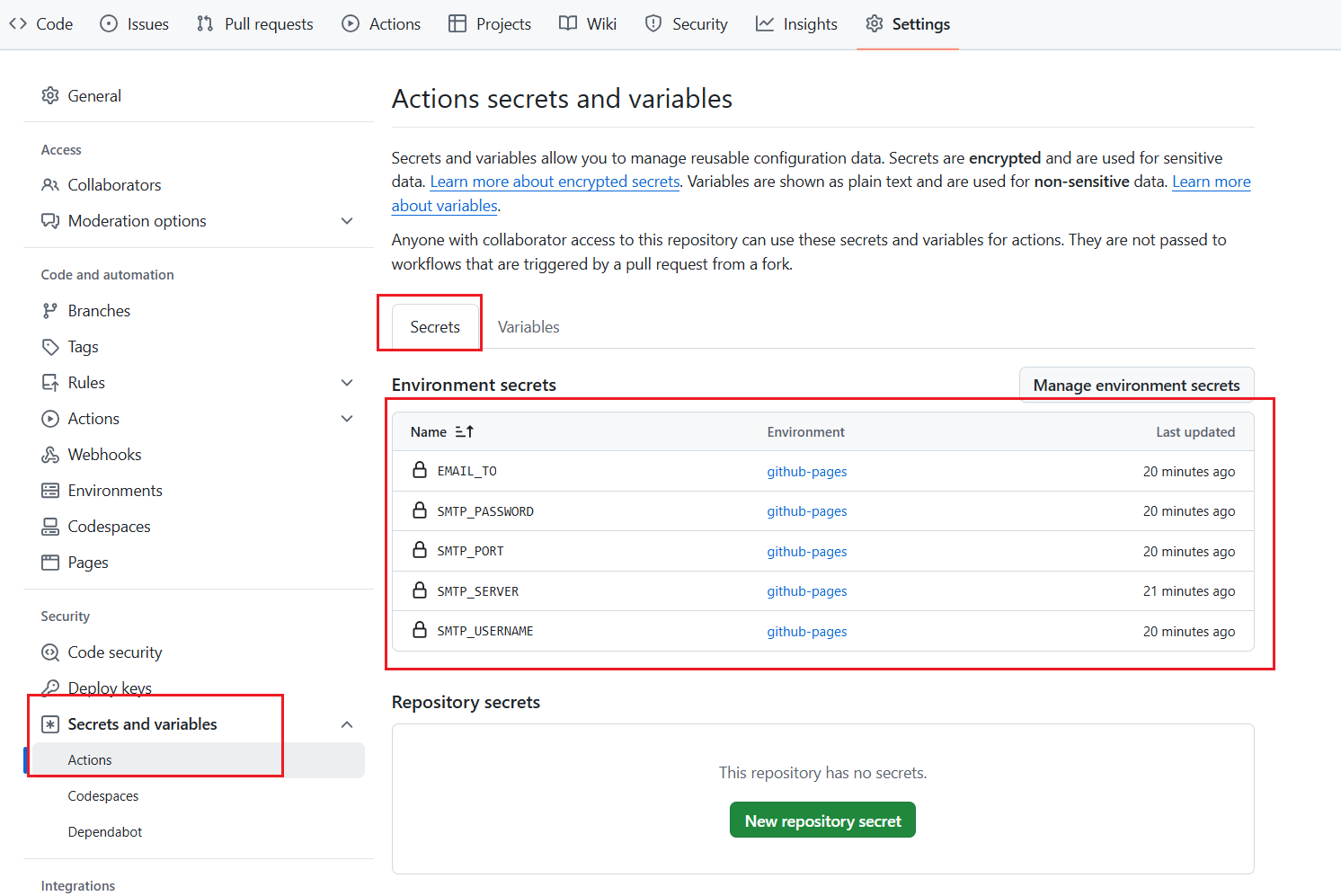
Task: Click the Branches git-branch icon
Action: [x=50, y=311]
